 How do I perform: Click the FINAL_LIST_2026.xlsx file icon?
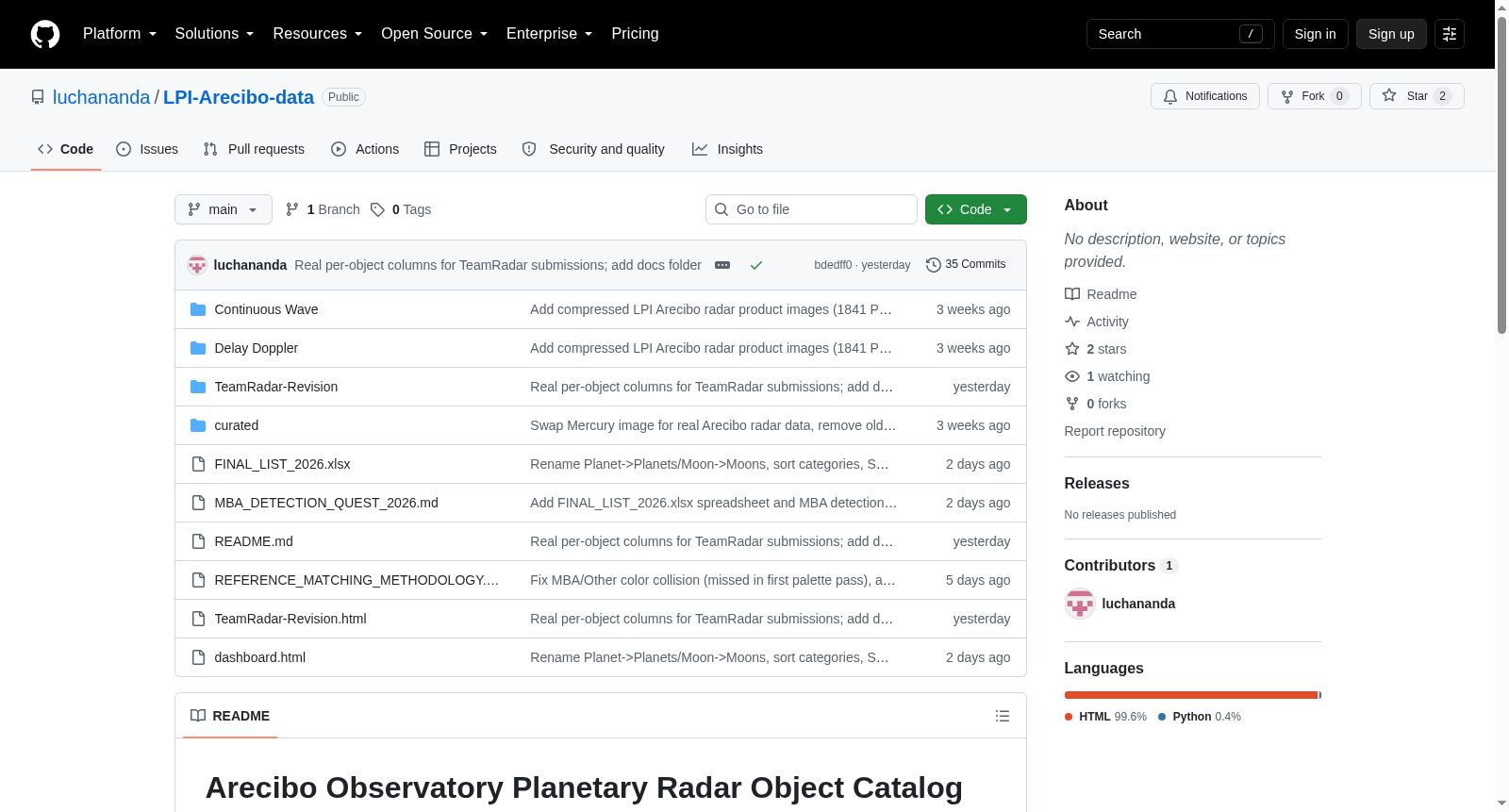point(198,464)
